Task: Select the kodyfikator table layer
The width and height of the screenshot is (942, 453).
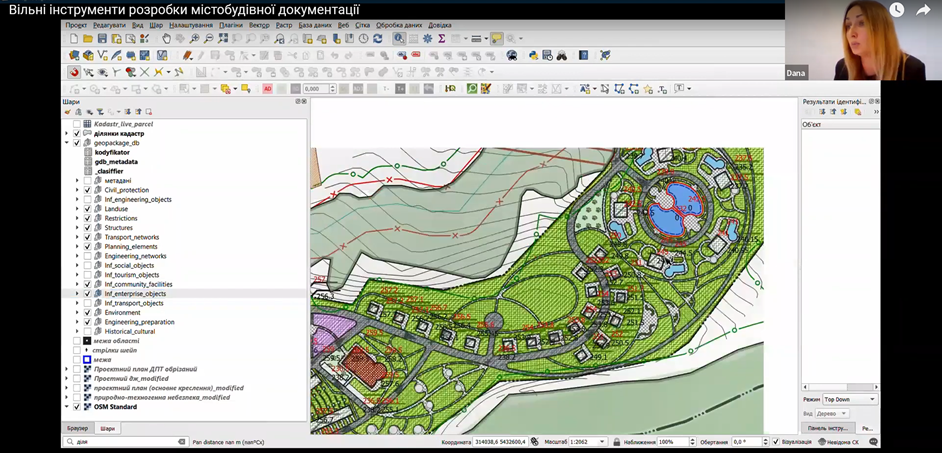Action: 112,153
